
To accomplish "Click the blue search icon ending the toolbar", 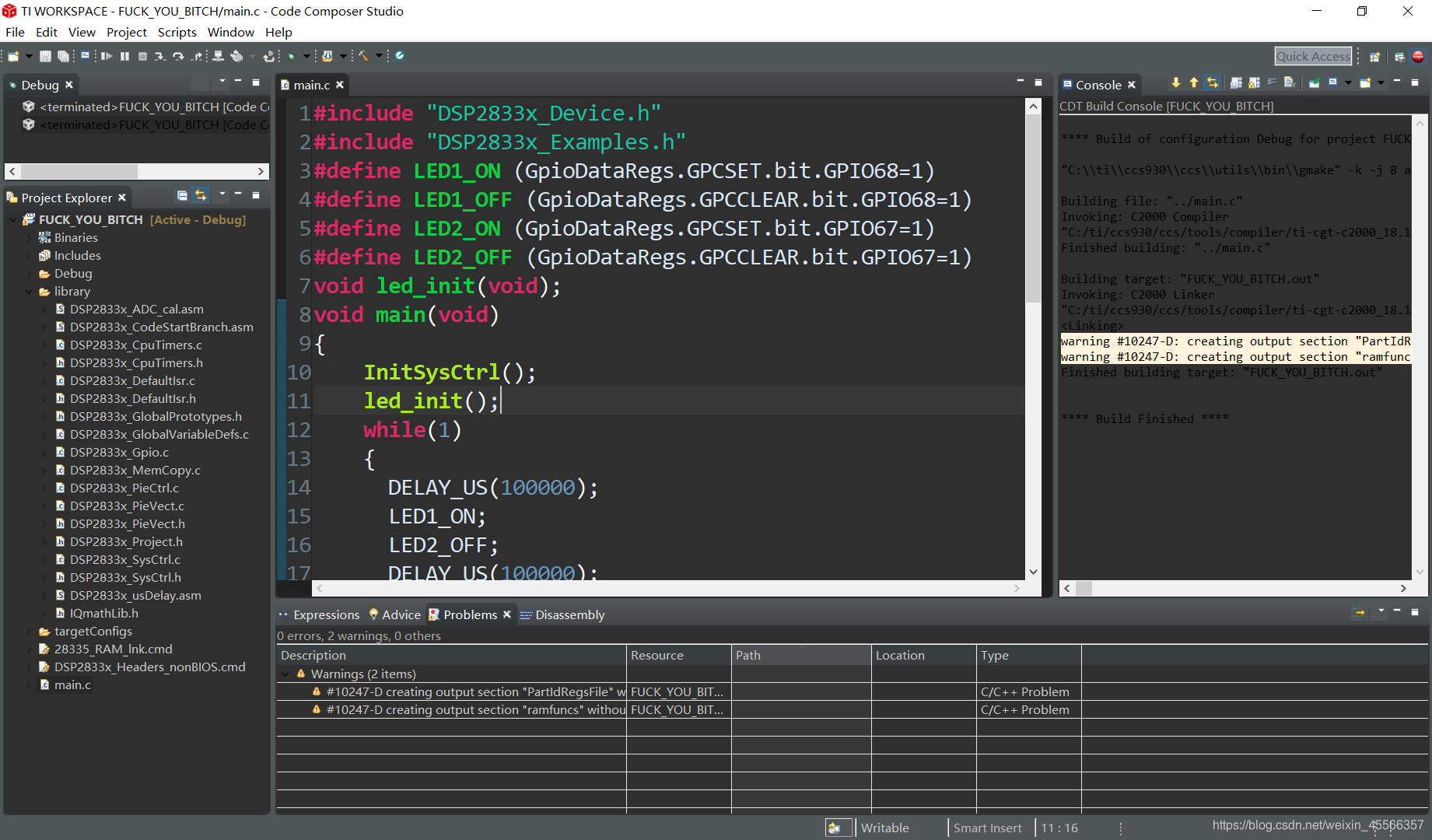I will 398,56.
